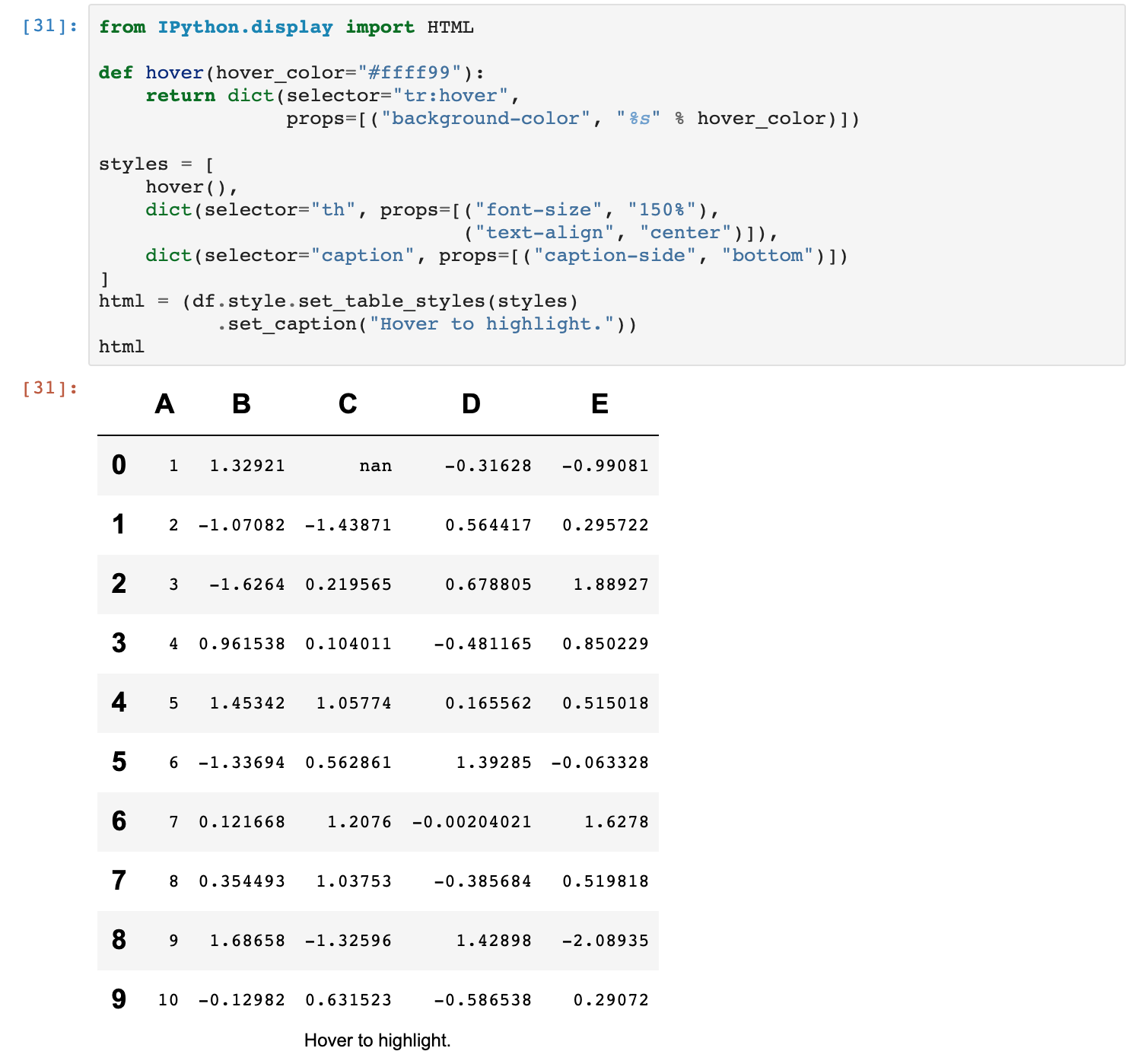1129x1064 pixels.
Task: Click cell value 1.68658 in row 8
Action: pyautogui.click(x=247, y=941)
